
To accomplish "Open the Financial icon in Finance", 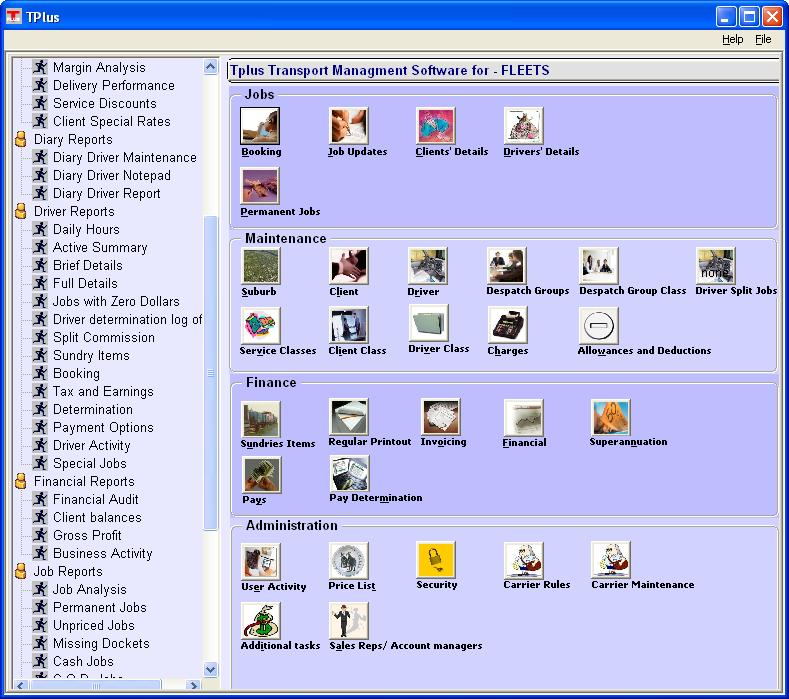I will coord(524,418).
